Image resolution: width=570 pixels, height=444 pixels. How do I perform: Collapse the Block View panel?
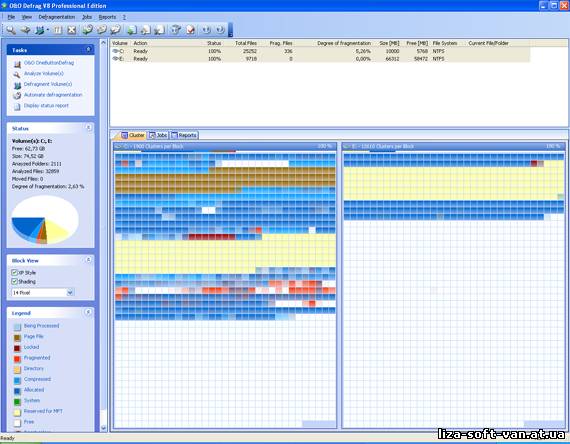(x=88, y=260)
